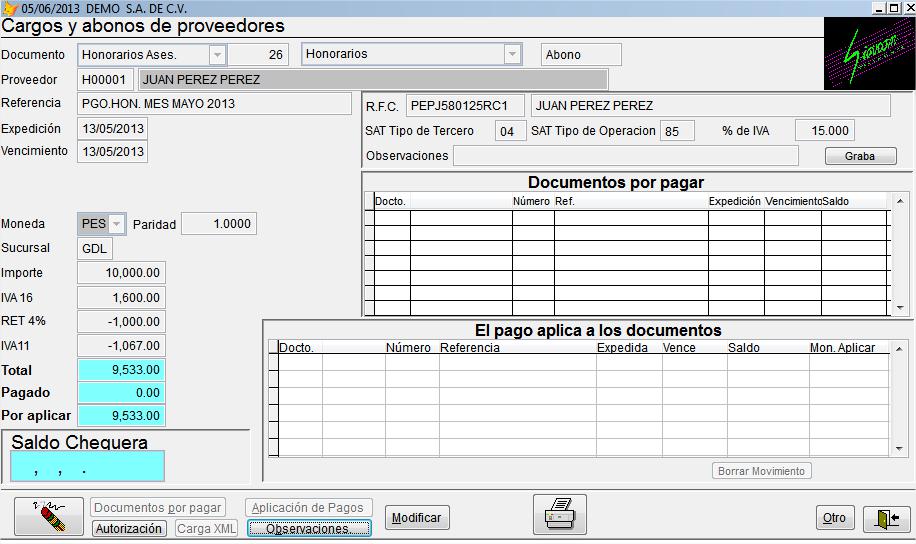Viewport: 916px width, 544px height.
Task: Click Ref. column header in Documentos por pagar
Action: point(565,201)
